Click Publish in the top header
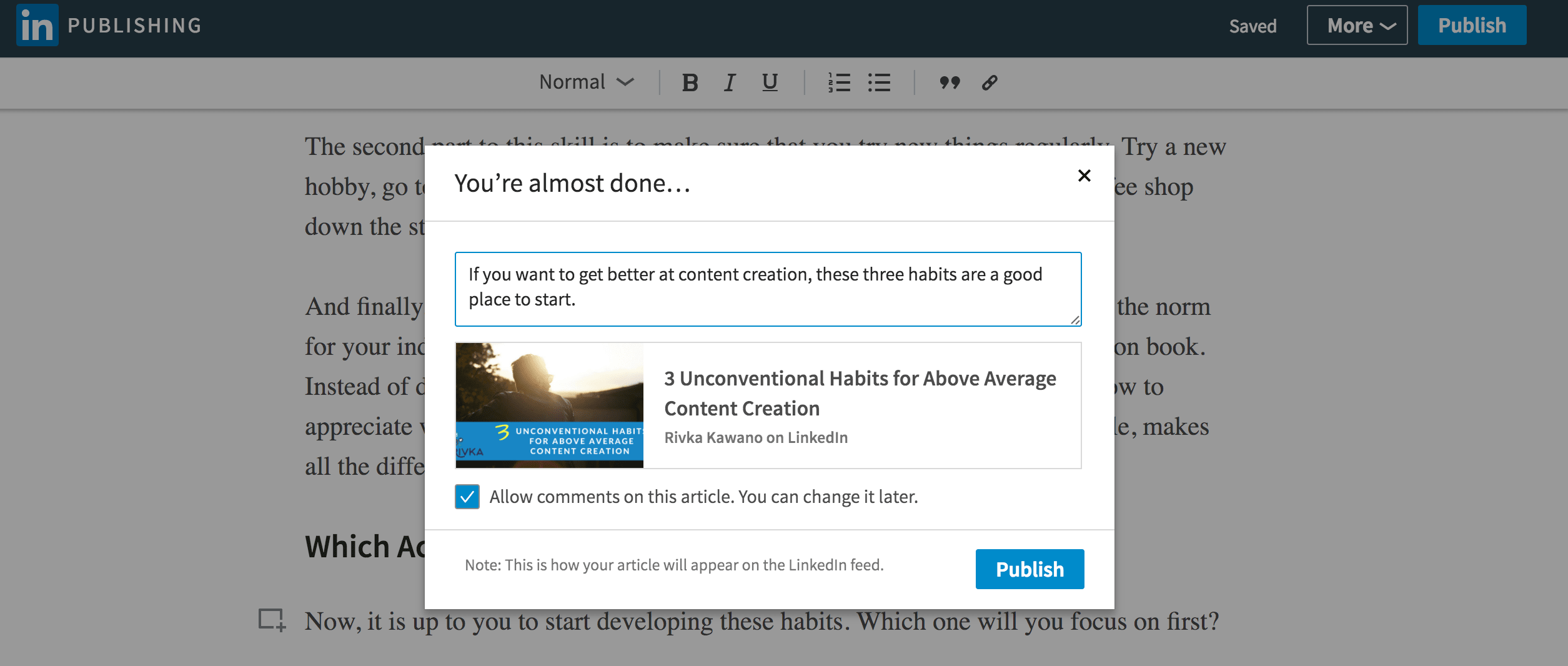Viewport: 1568px width, 666px height. [x=1472, y=26]
